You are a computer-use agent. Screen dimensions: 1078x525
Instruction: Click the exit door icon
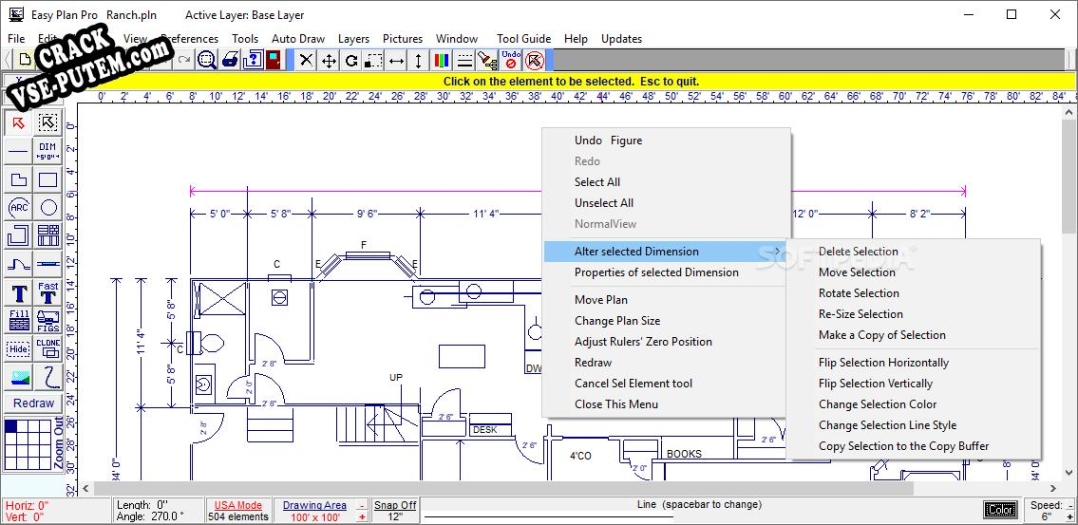(273, 60)
